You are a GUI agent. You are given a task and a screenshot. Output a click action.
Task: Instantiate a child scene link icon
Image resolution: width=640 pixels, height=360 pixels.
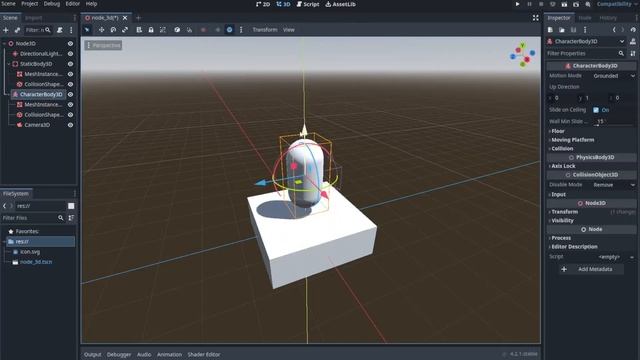point(17,30)
